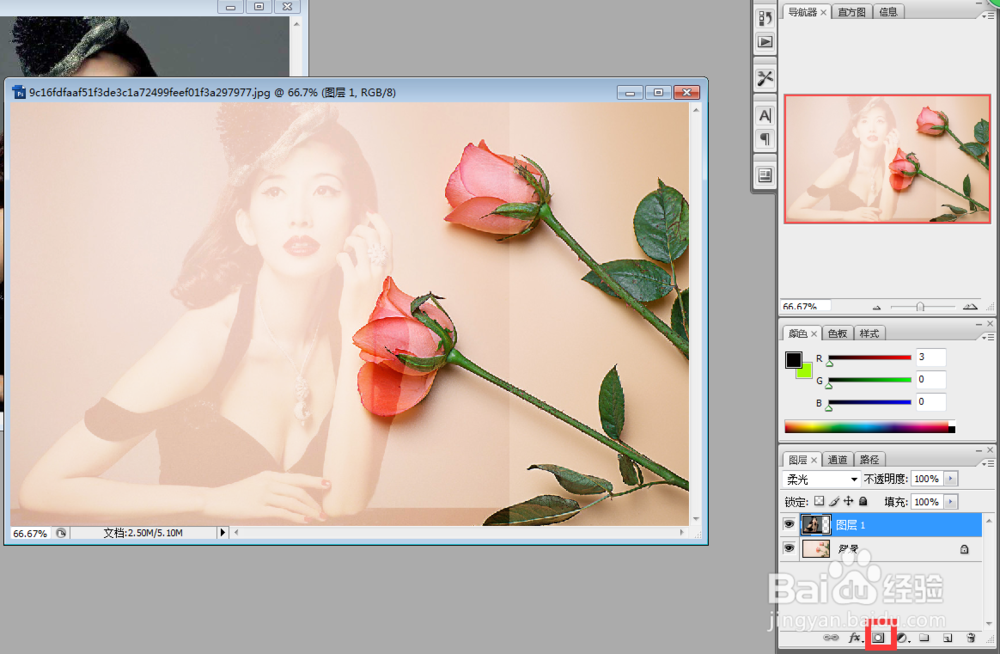Close the Layers panel group
The image size is (1000, 654).
[990, 450]
